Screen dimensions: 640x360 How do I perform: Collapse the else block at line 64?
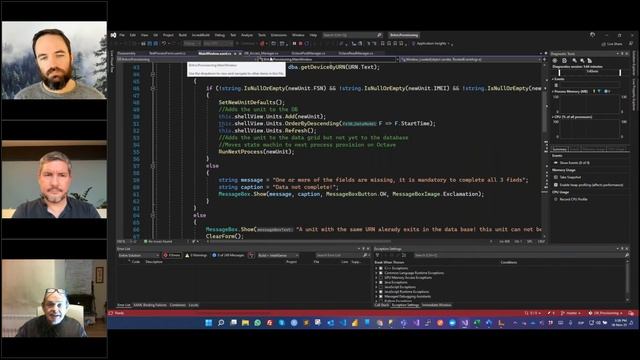[x=153, y=215]
